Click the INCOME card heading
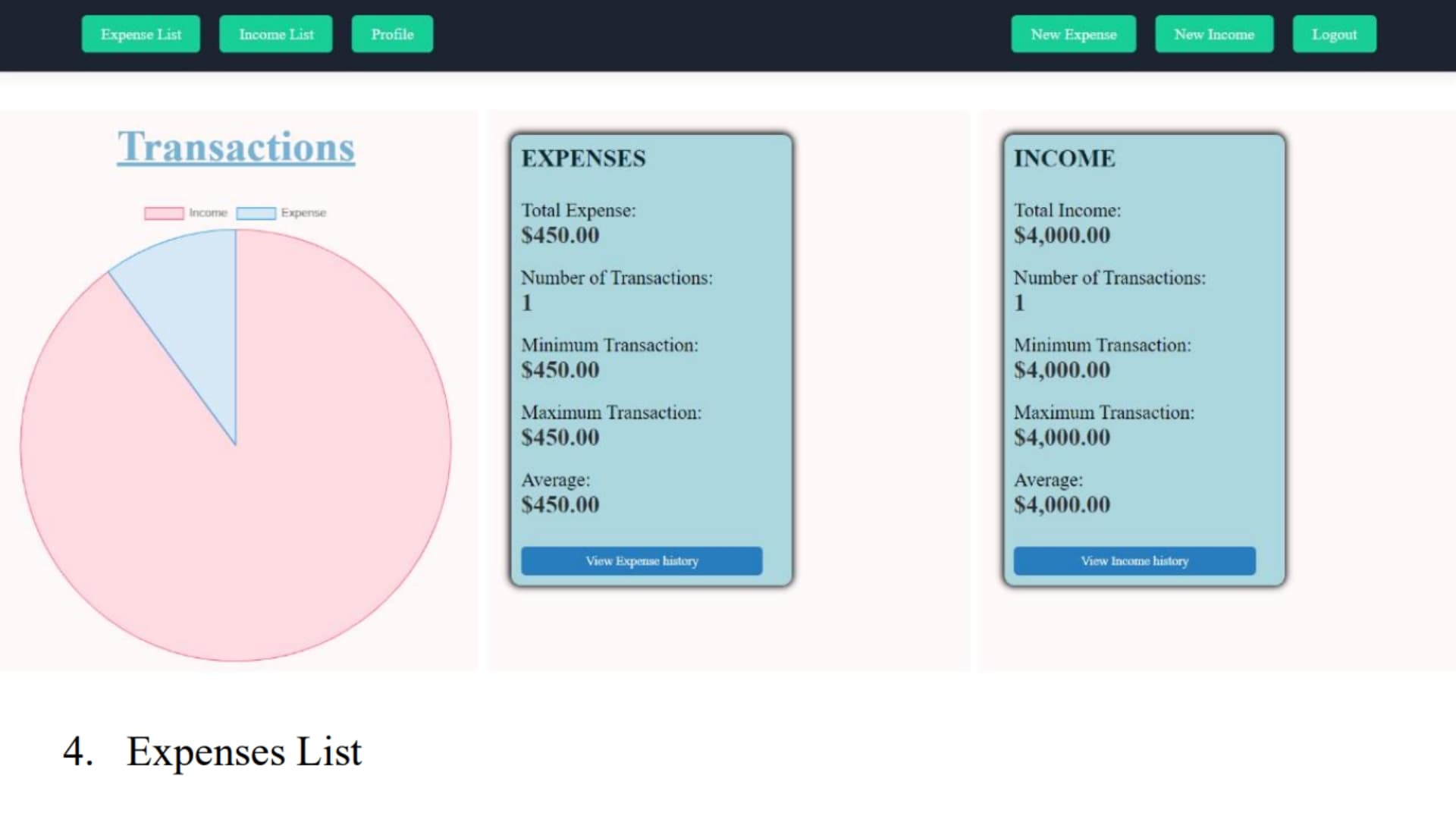Viewport: 1456px width, 819px height. click(1065, 158)
